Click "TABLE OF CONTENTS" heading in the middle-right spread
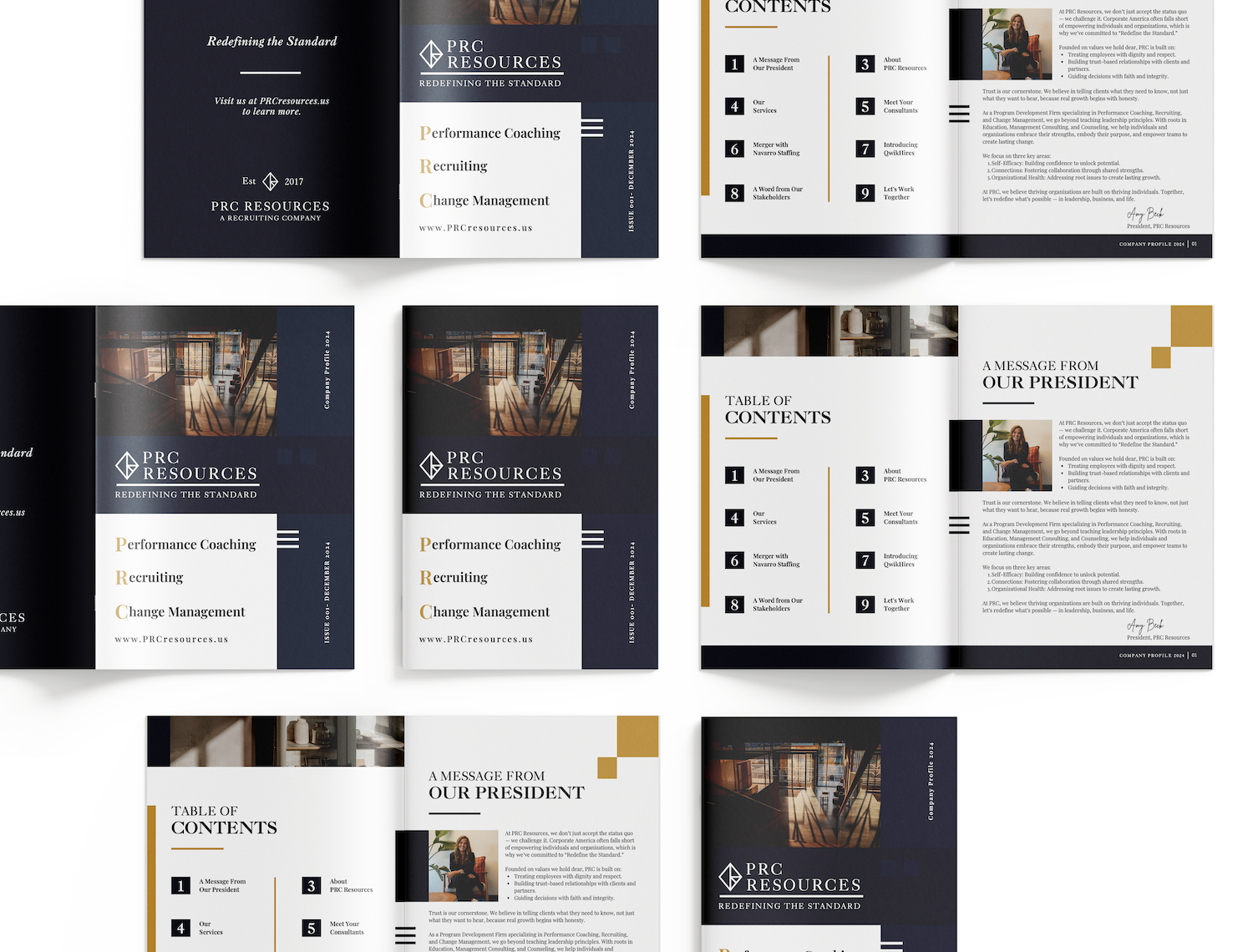Image resolution: width=1253 pixels, height=952 pixels. pyautogui.click(x=778, y=410)
